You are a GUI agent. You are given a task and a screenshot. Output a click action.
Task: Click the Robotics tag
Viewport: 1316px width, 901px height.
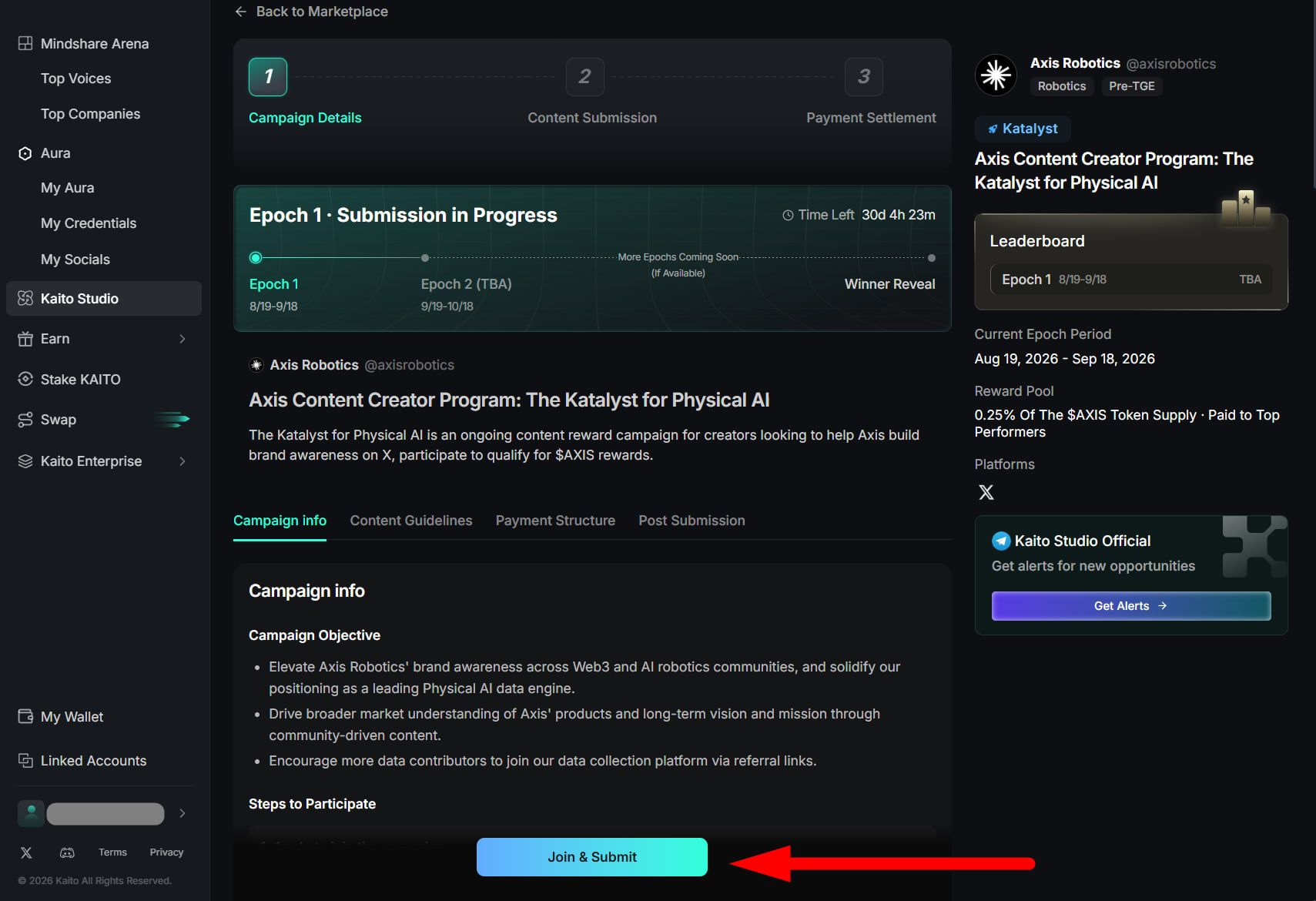click(x=1062, y=86)
